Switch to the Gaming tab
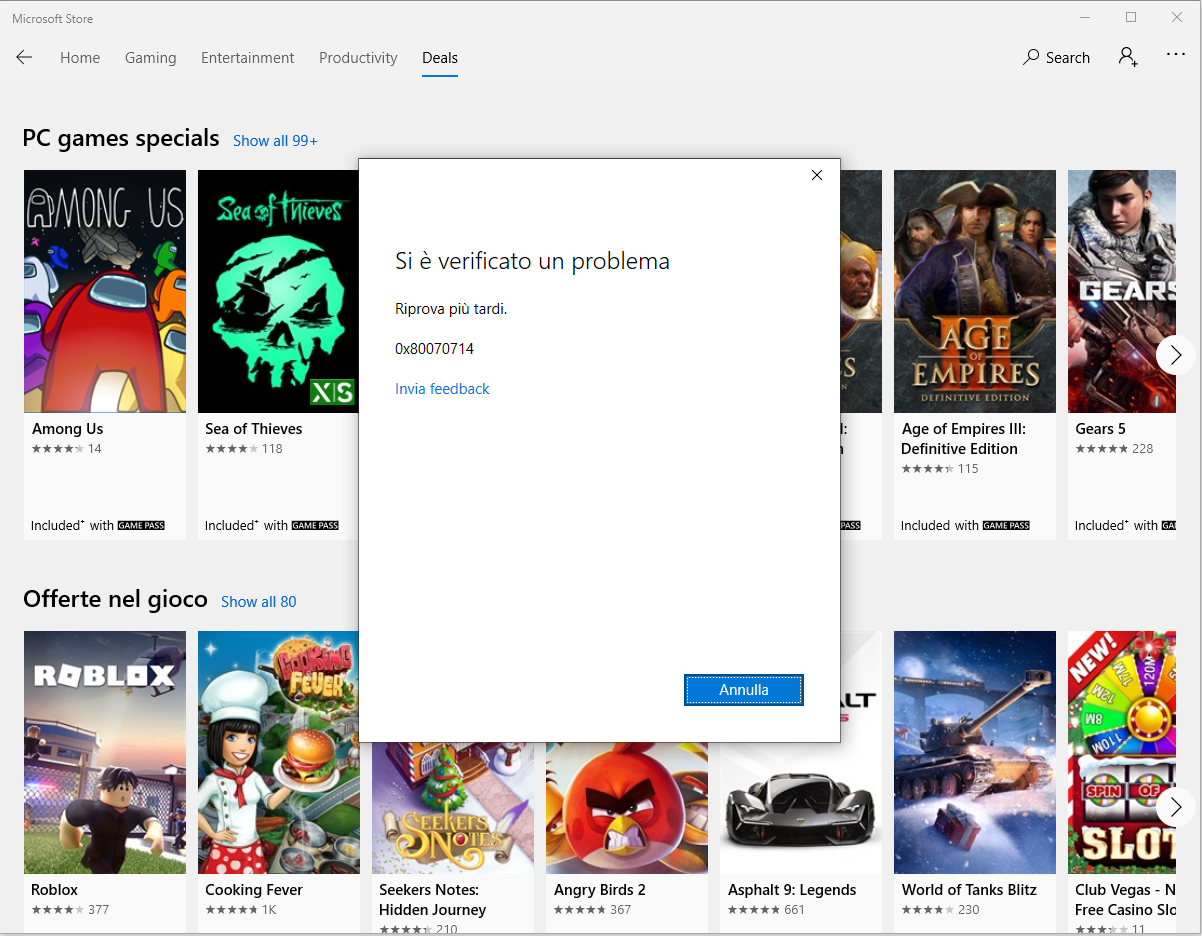This screenshot has height=936, width=1202. point(150,58)
